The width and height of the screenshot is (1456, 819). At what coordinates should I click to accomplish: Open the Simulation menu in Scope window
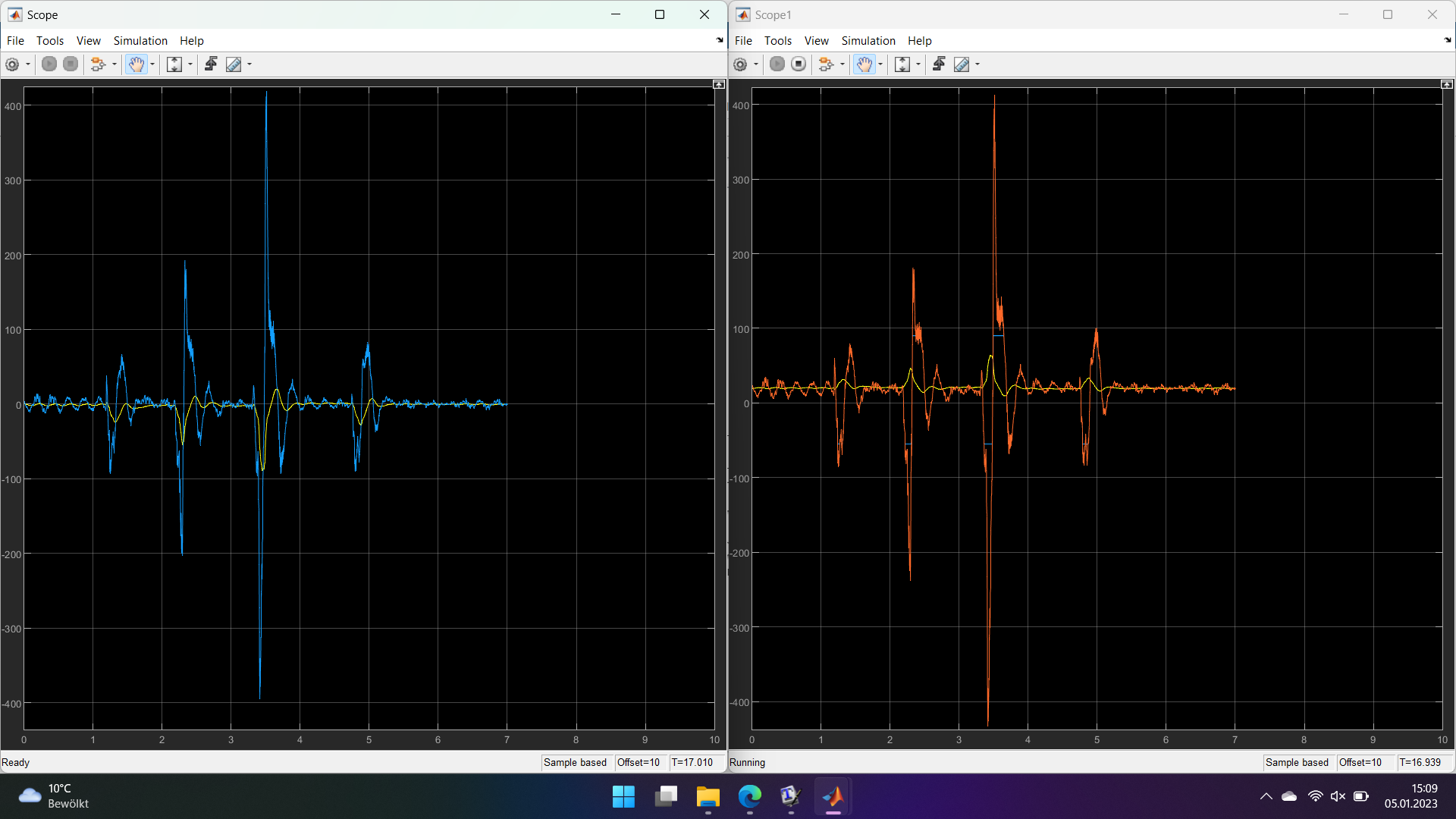tap(140, 41)
